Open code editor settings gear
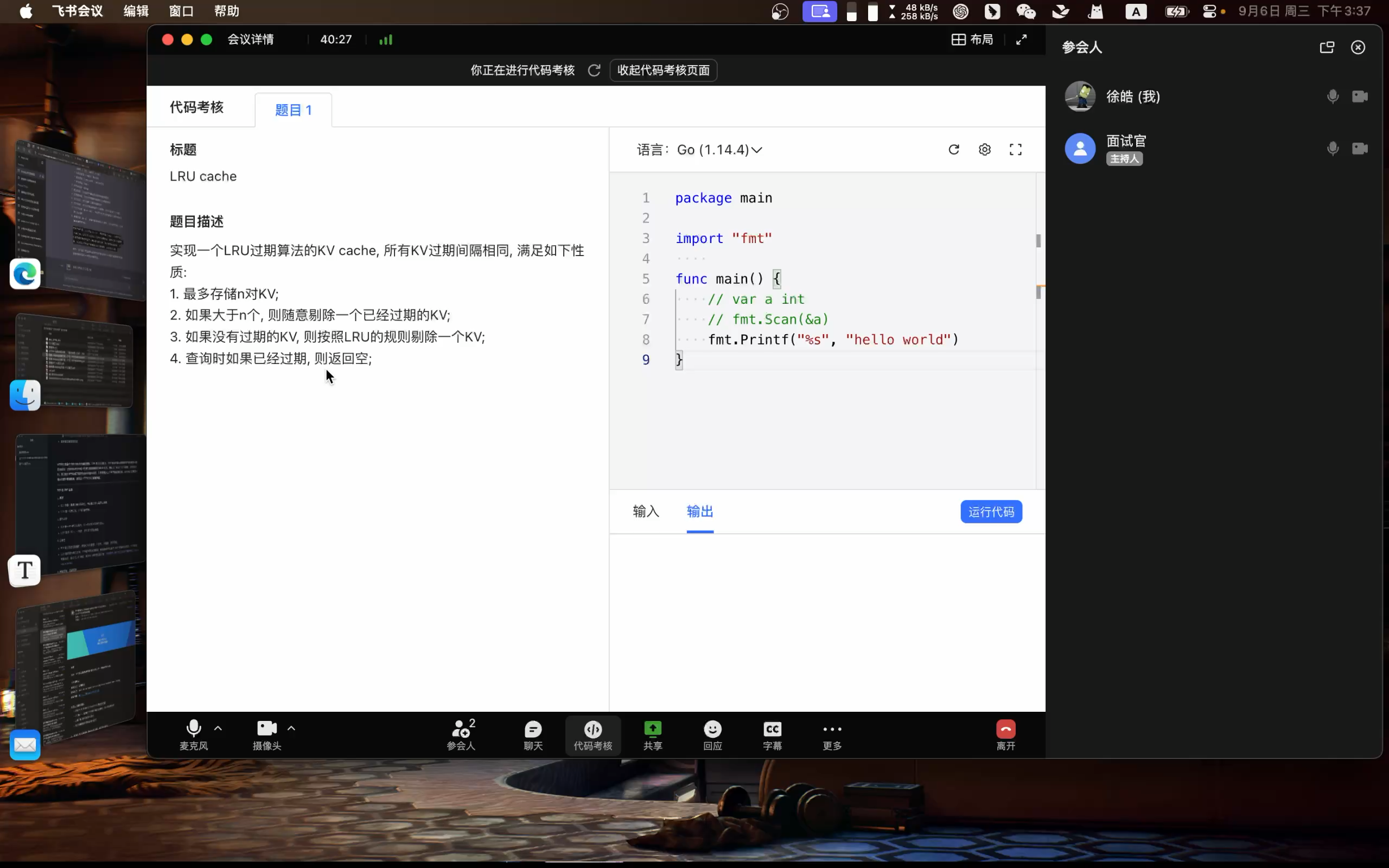The height and width of the screenshot is (868, 1389). point(985,150)
